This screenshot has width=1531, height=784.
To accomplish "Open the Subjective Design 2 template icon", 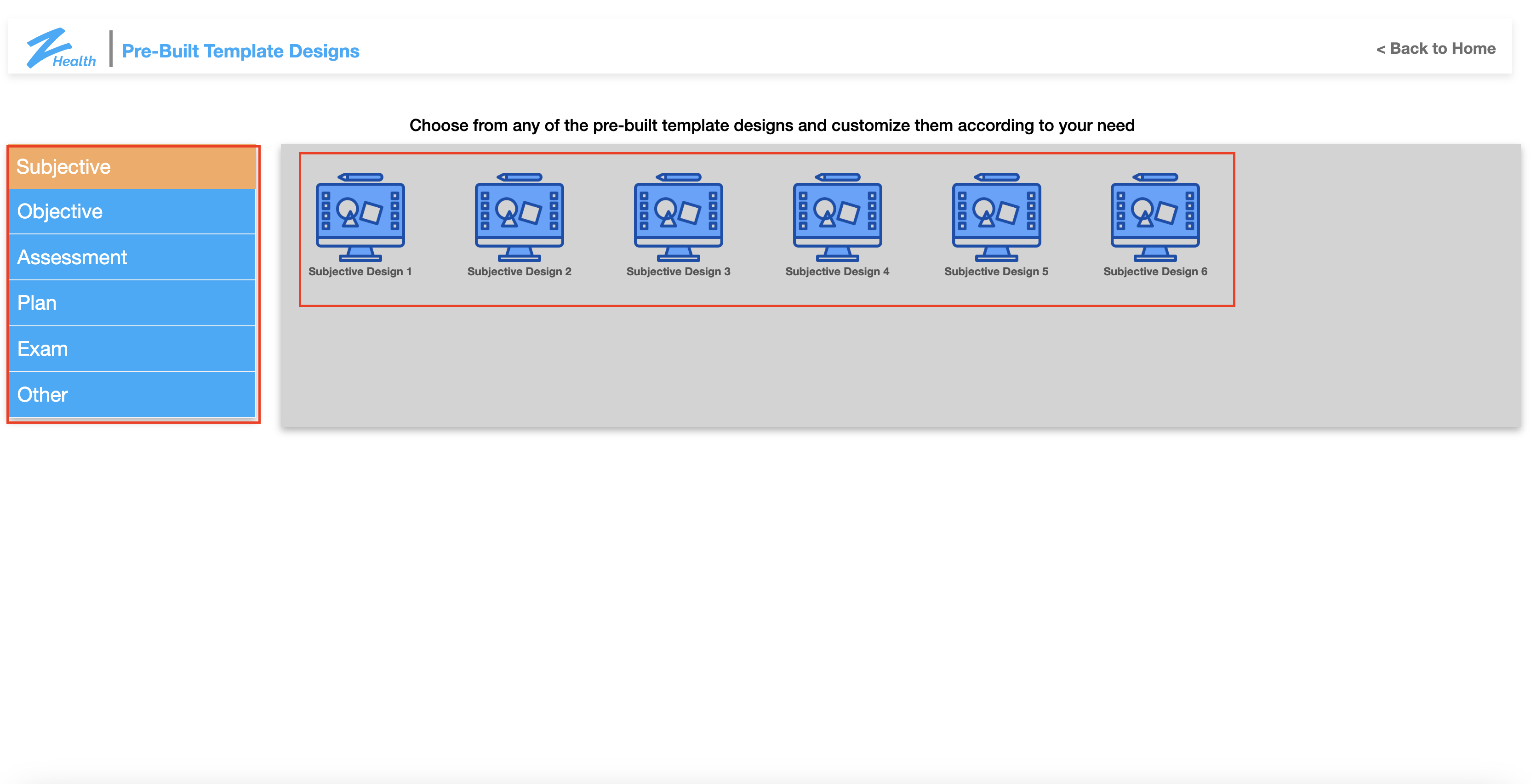I will tap(519, 217).
